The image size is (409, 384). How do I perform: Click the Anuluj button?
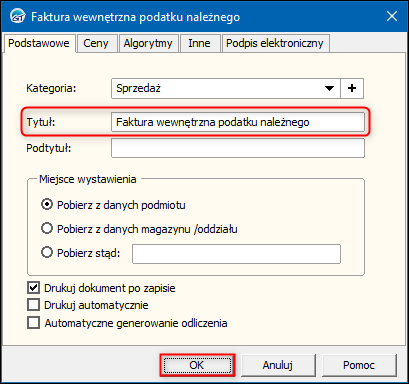[x=278, y=365]
